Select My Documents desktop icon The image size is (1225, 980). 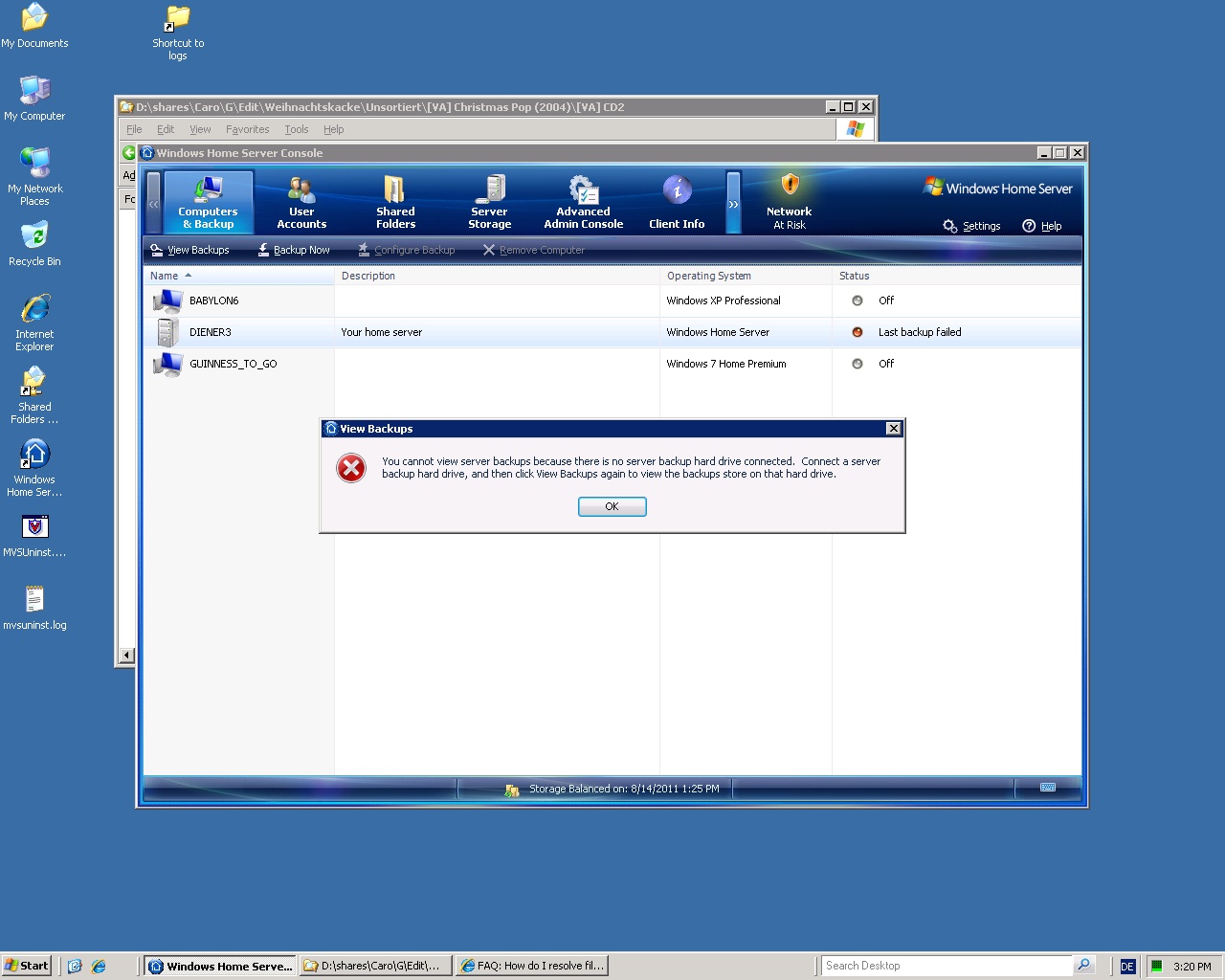pyautogui.click(x=34, y=27)
